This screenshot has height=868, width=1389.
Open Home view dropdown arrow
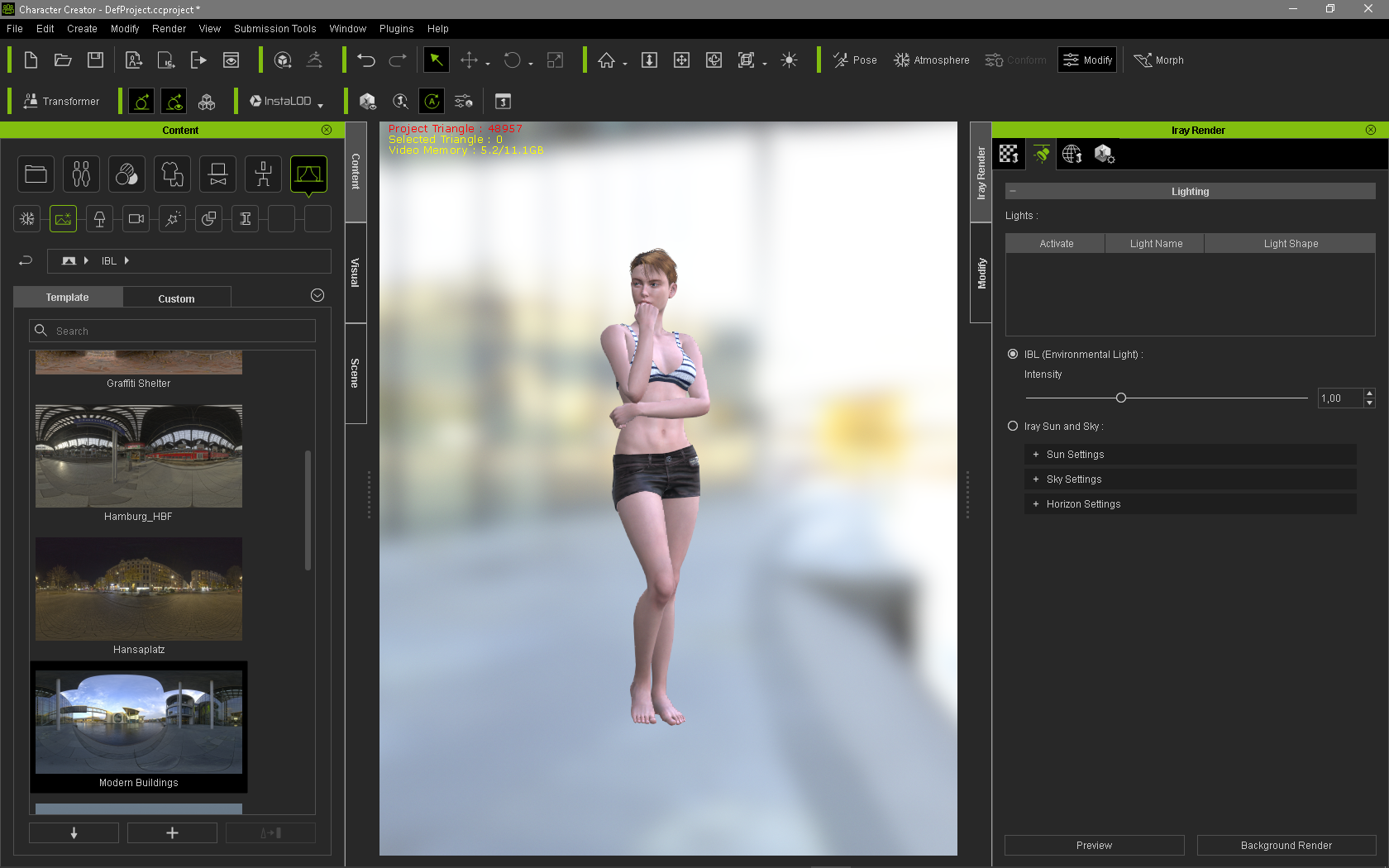pos(625,64)
